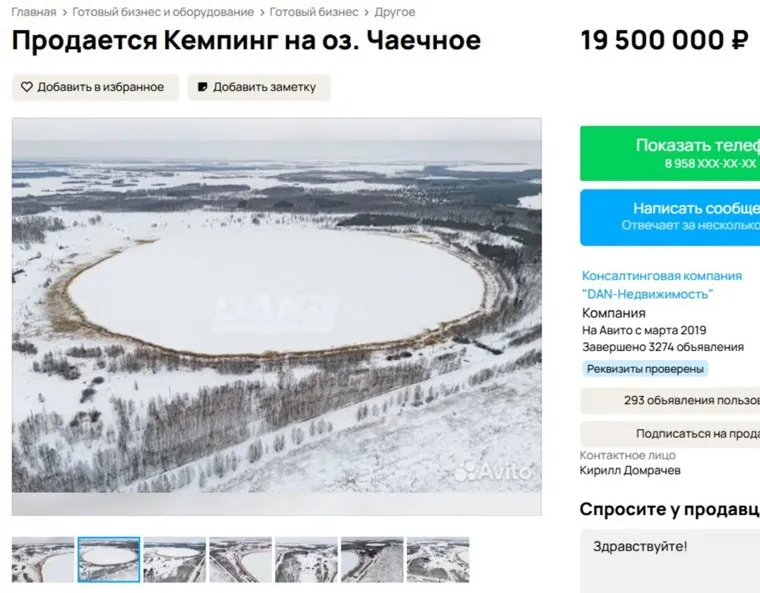Open the last thumbnail in gallery
760x593 pixels.
(x=438, y=560)
